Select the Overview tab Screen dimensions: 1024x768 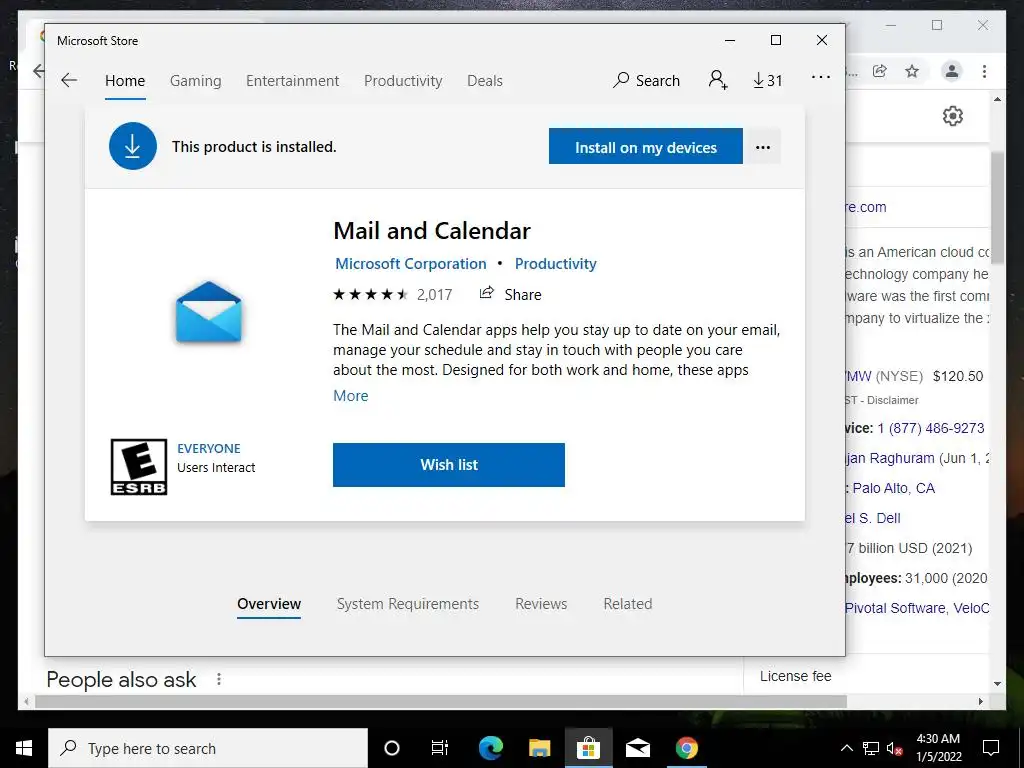tap(269, 604)
